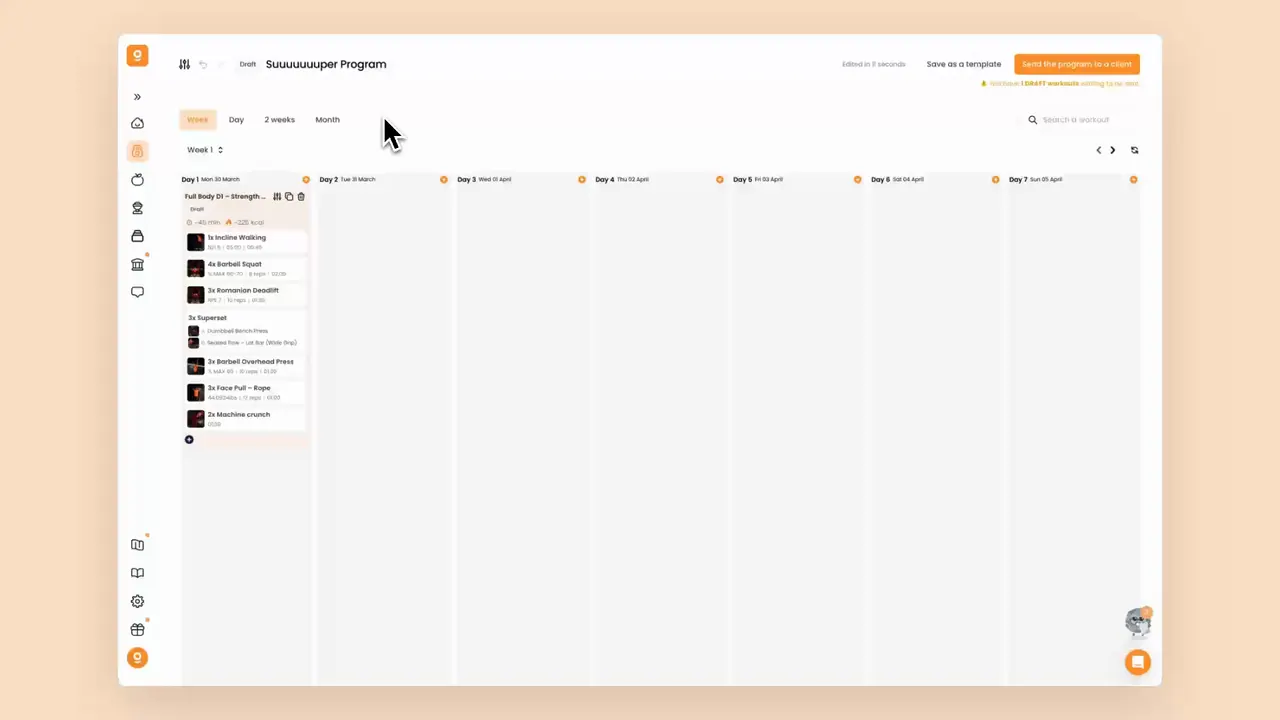Switch to the Month view tab
Viewport: 1280px width, 720px height.
(327, 119)
